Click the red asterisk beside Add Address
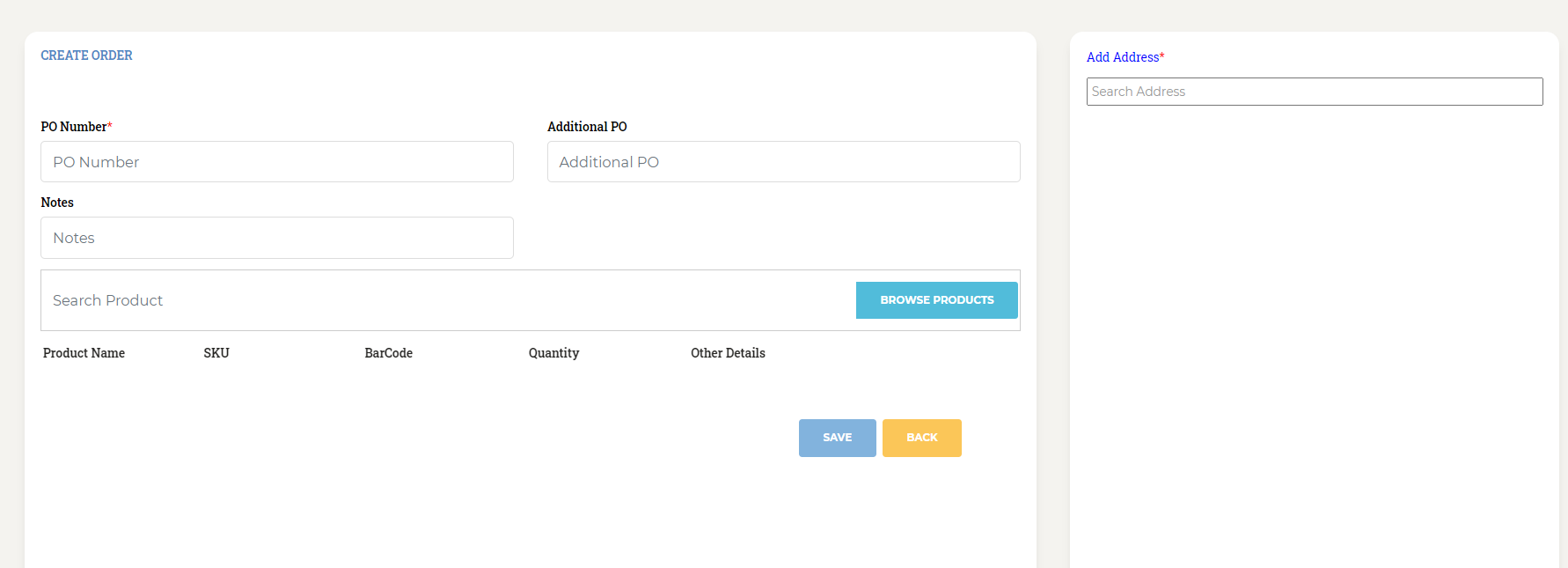 (1162, 56)
